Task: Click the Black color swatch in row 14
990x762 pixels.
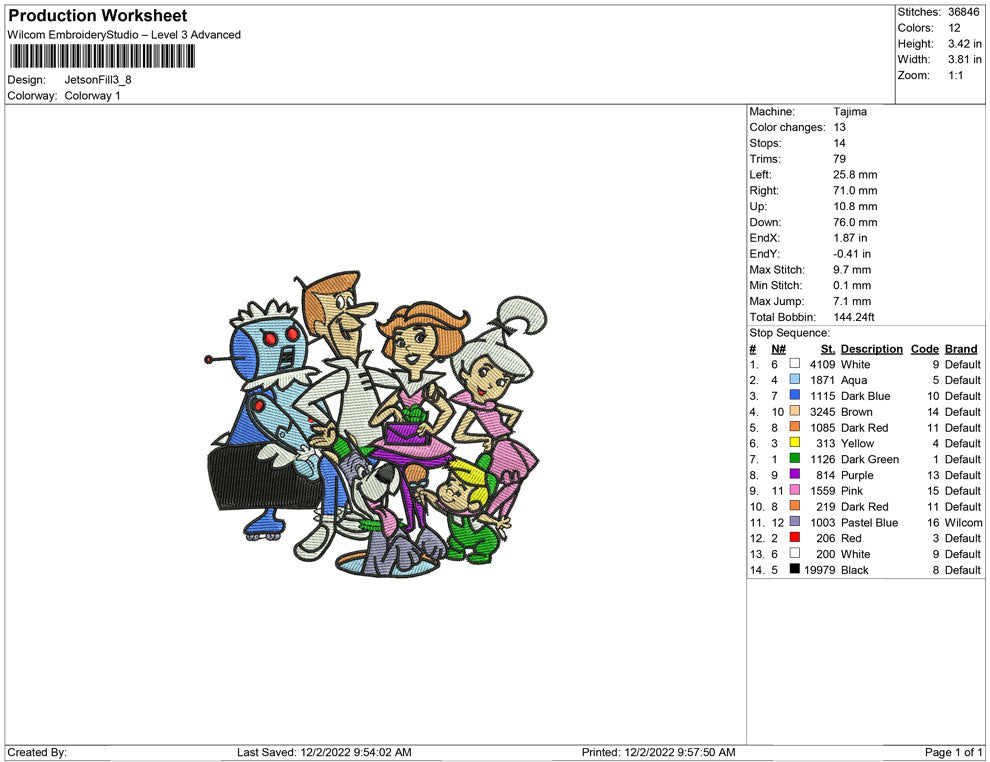Action: [794, 569]
